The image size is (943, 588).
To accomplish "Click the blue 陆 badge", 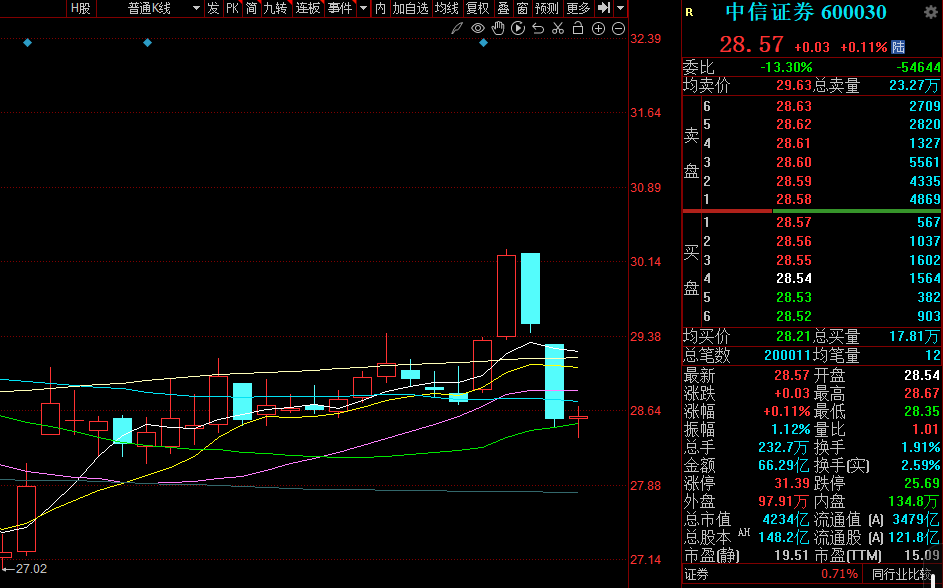I will [x=898, y=47].
